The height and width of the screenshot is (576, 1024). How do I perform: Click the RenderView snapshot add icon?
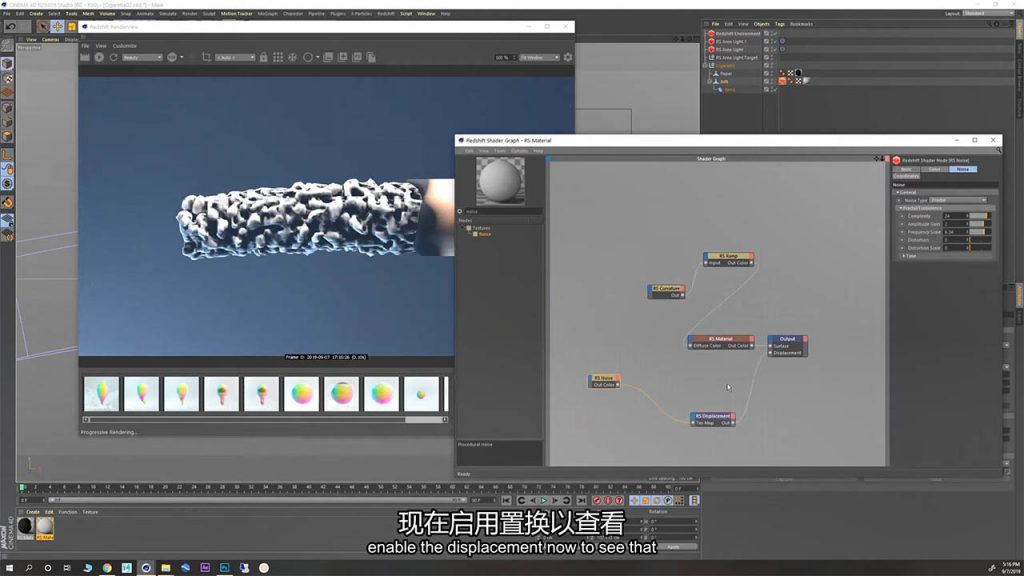click(x=343, y=57)
